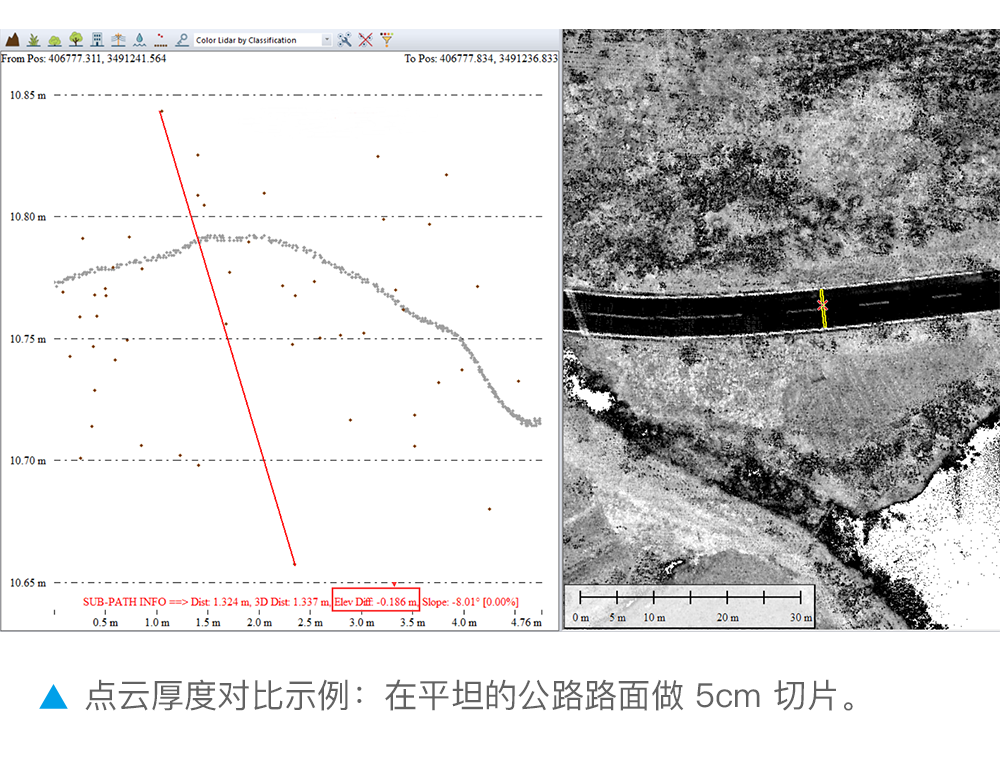The width and height of the screenshot is (1000, 773).
Task: Choose the high vegetation tree icon
Action: pyautogui.click(x=76, y=40)
